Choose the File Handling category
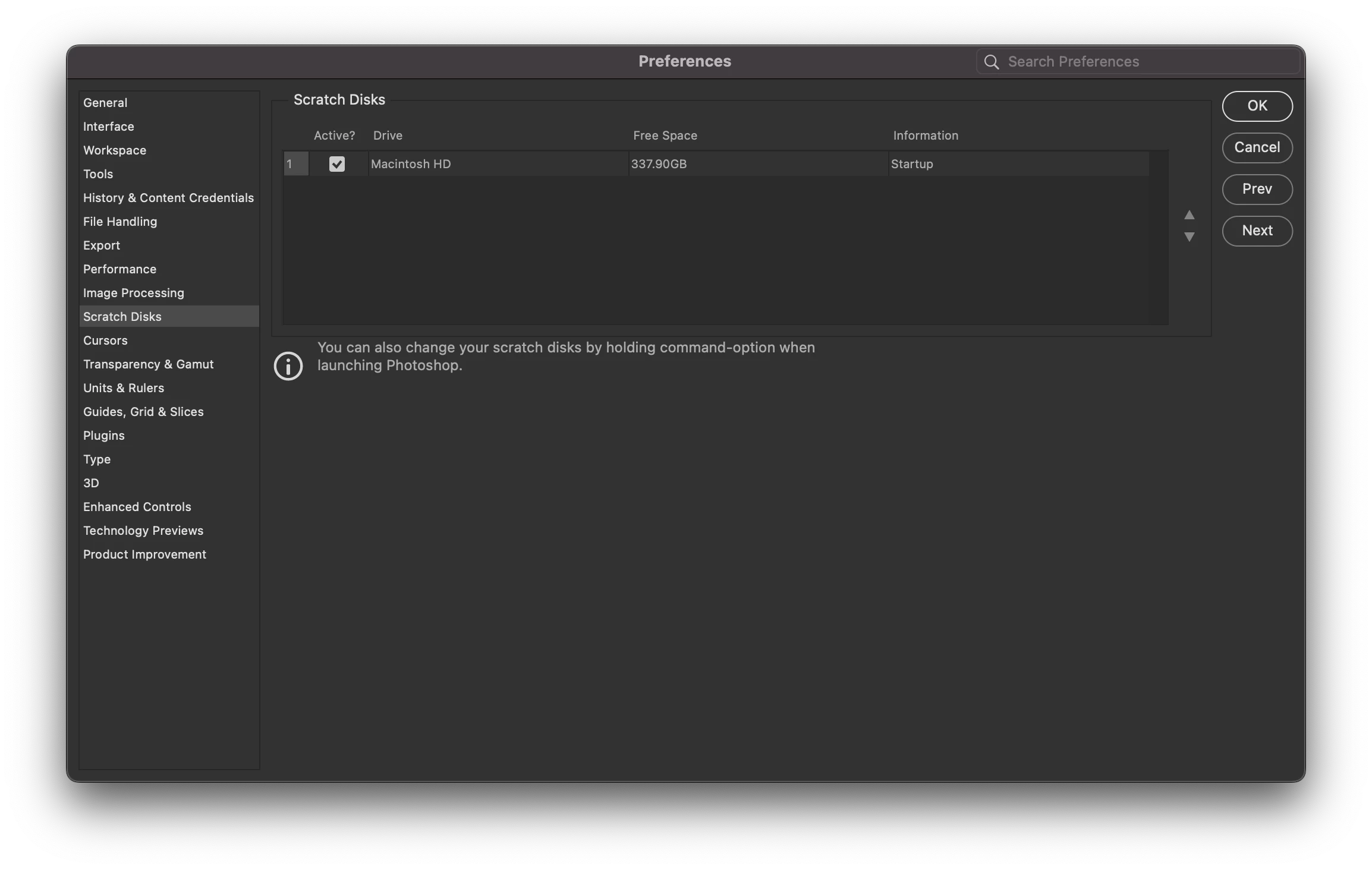This screenshot has height=870, width=1372. (120, 222)
